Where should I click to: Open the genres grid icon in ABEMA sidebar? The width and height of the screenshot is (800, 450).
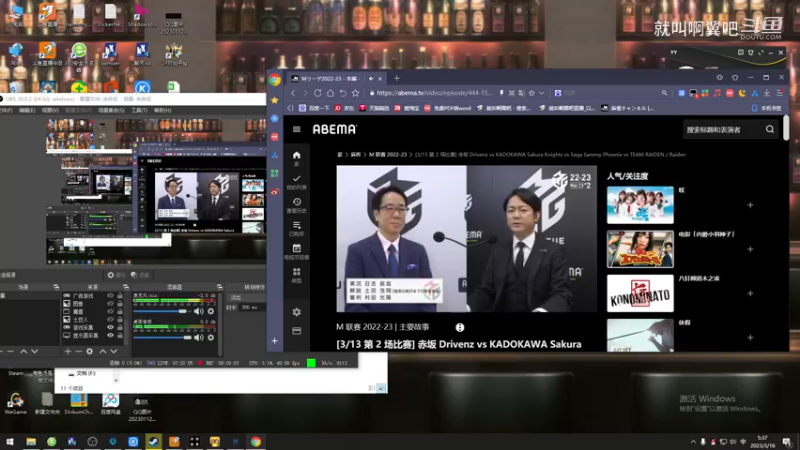(296, 271)
